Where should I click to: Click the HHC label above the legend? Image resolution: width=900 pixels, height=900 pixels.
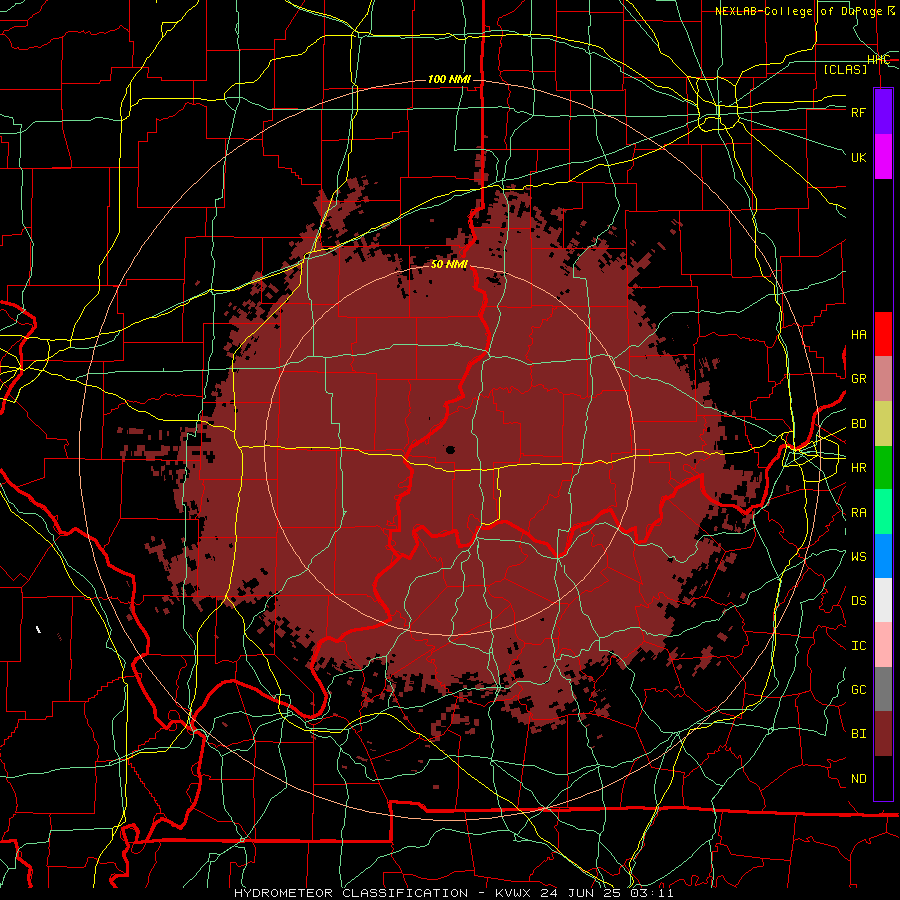(x=878, y=60)
